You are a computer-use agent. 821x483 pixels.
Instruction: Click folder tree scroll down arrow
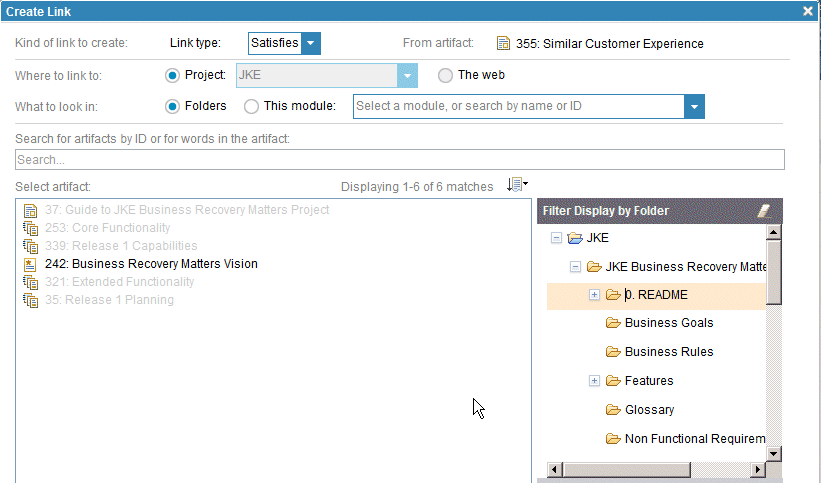(773, 454)
